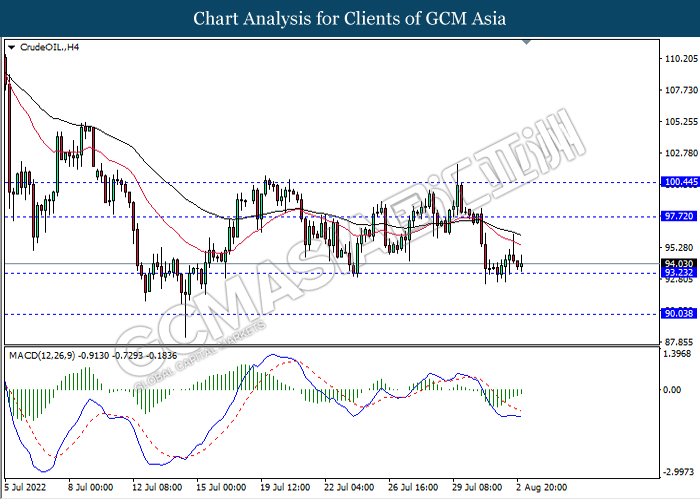This screenshot has height=500, width=700.
Task: Select the 97.720 price level label
Action: tap(679, 217)
